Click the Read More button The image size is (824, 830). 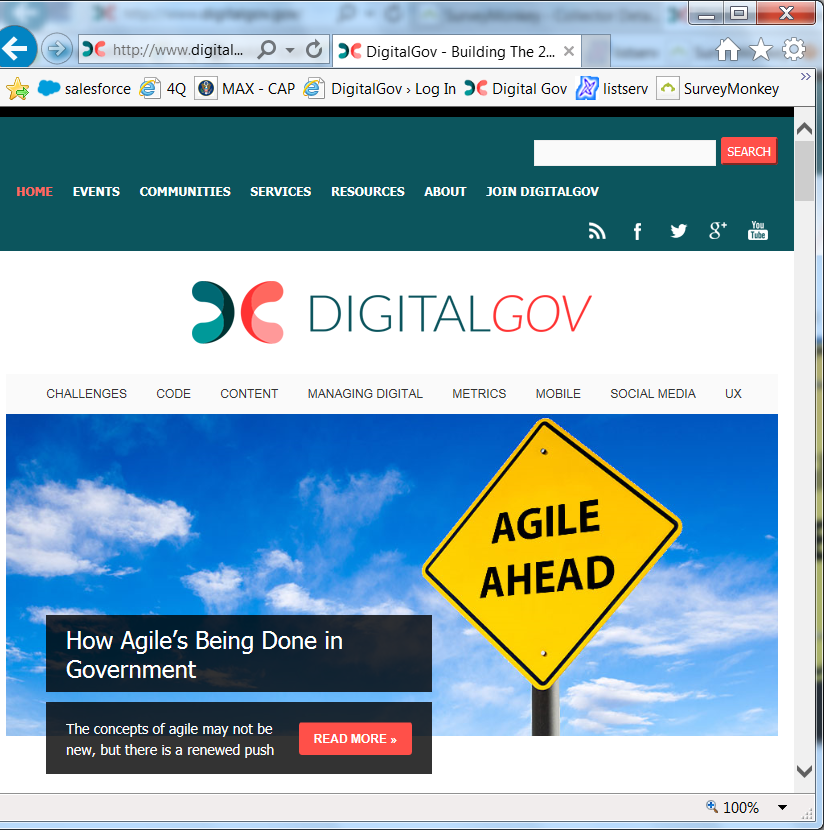[x=355, y=739]
